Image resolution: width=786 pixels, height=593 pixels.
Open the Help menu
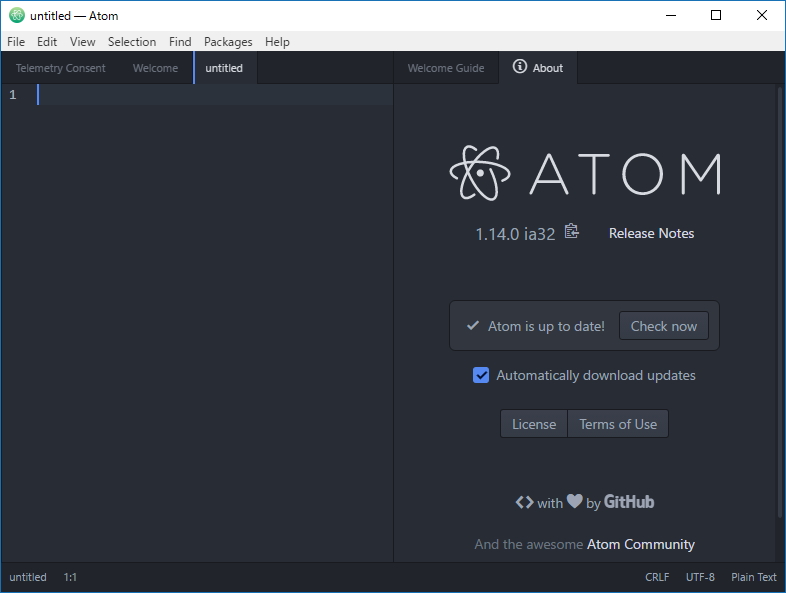coord(277,42)
